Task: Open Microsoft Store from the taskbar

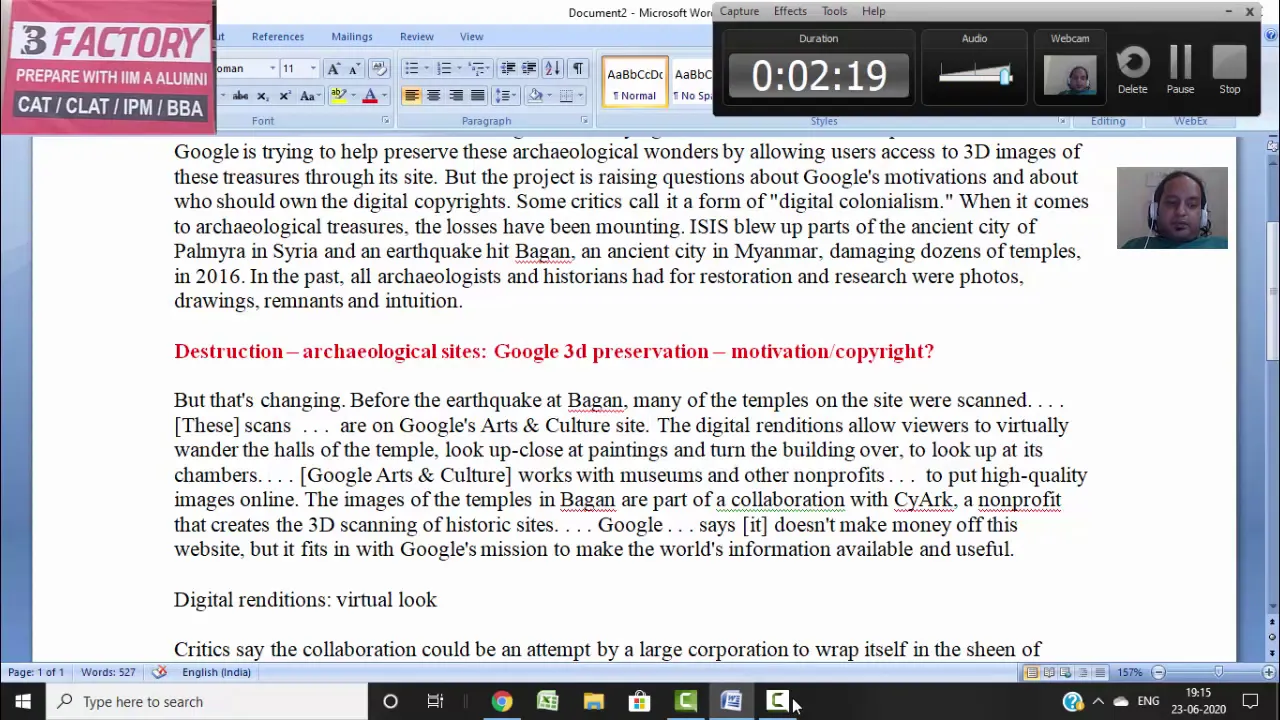Action: (x=640, y=701)
